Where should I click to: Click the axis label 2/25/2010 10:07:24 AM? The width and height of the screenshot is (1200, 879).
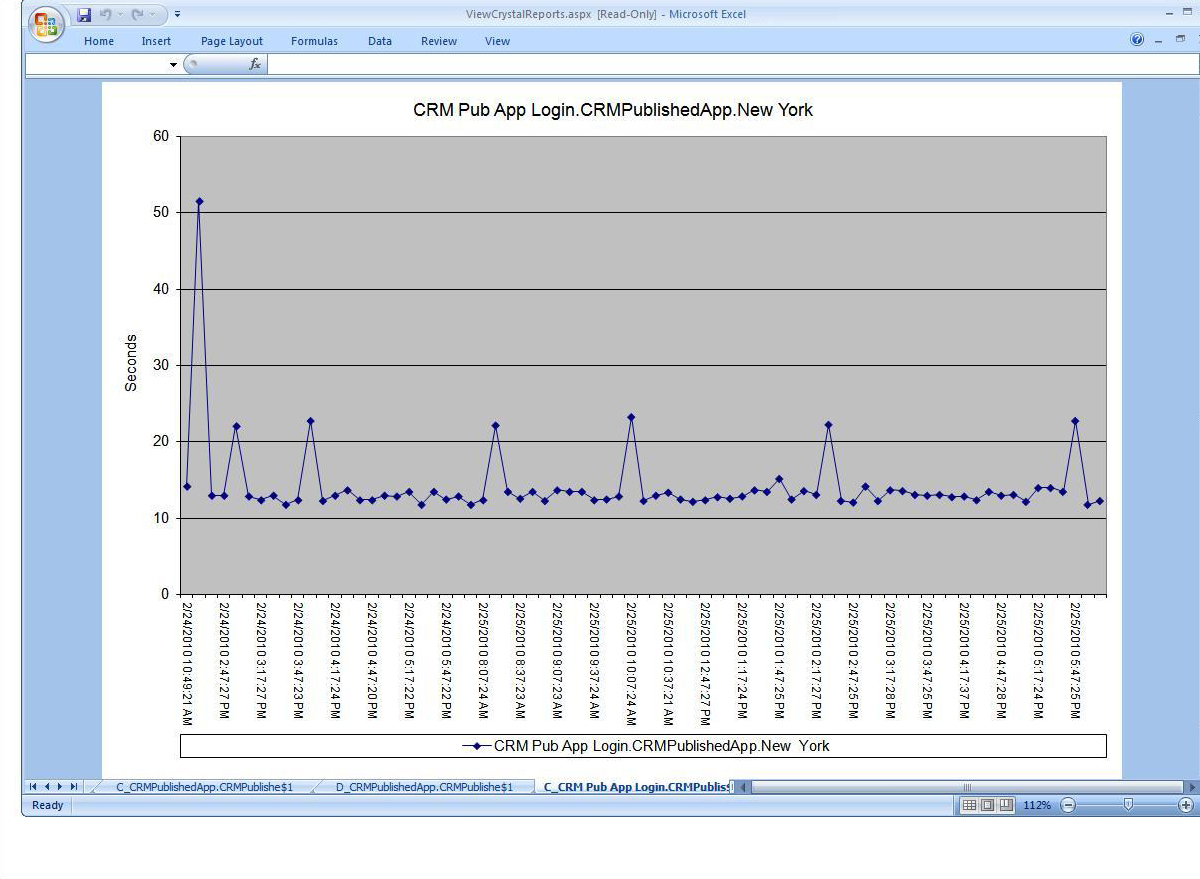click(x=631, y=662)
